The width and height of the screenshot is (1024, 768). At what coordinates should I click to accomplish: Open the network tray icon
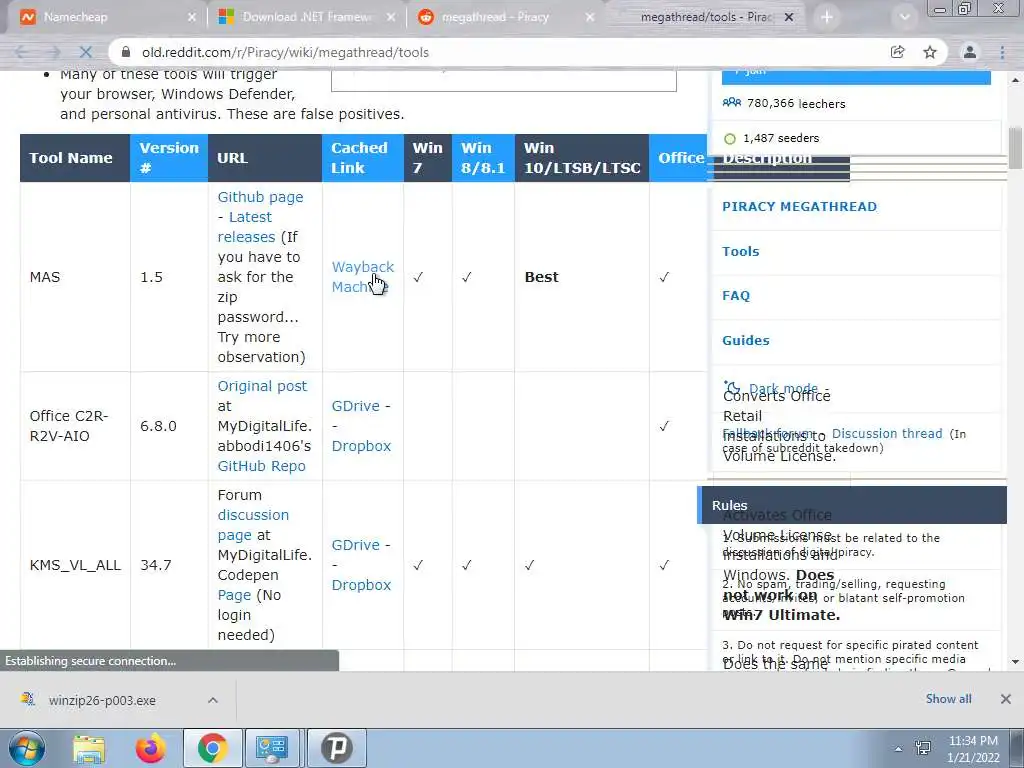click(x=923, y=748)
